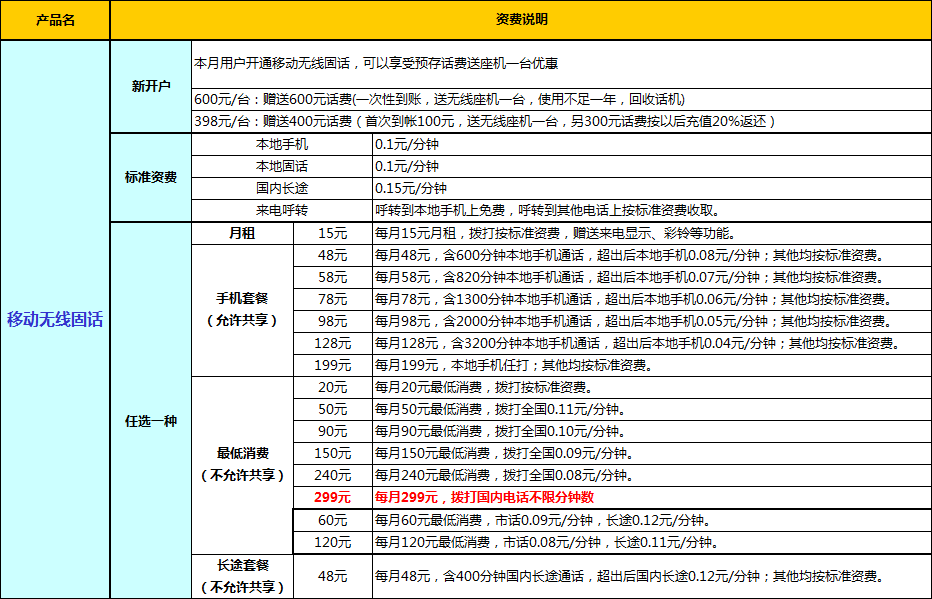Viewport: 932px width, 599px height.
Task: Click the 来电呼转 cell
Action: click(282, 210)
